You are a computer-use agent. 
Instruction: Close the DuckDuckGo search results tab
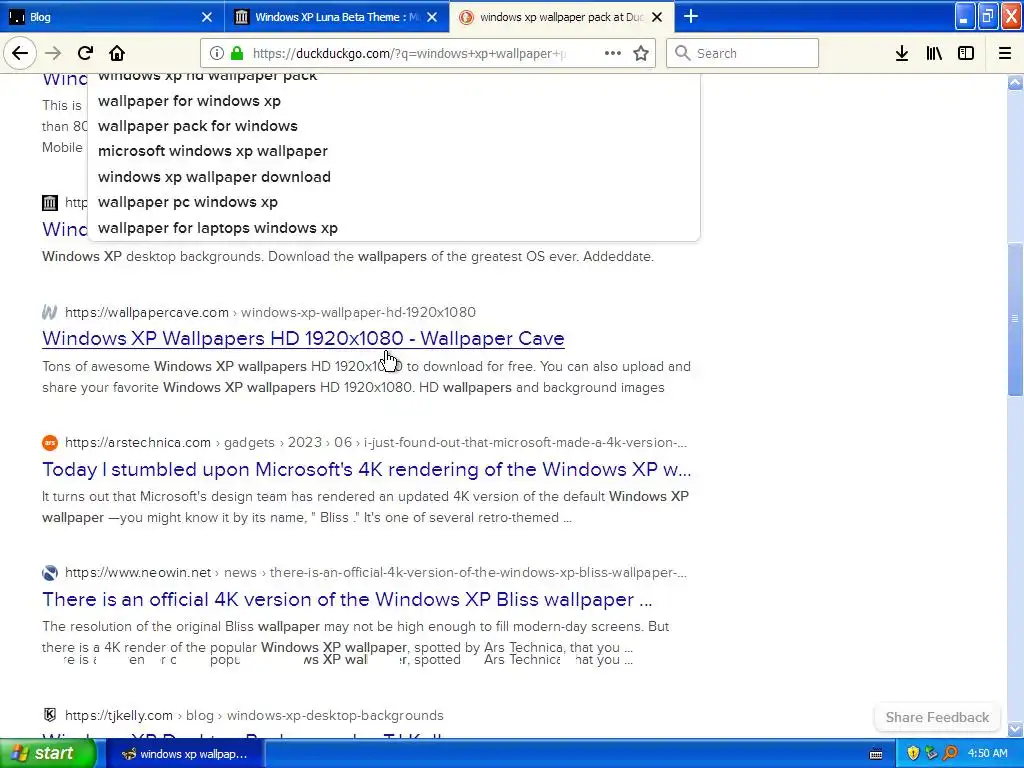click(x=657, y=17)
